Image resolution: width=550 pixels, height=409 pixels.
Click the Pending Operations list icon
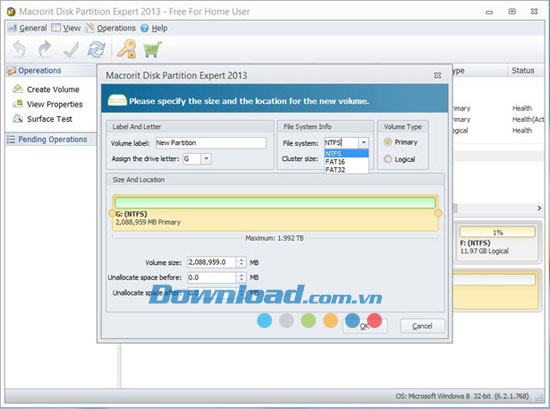[x=11, y=139]
